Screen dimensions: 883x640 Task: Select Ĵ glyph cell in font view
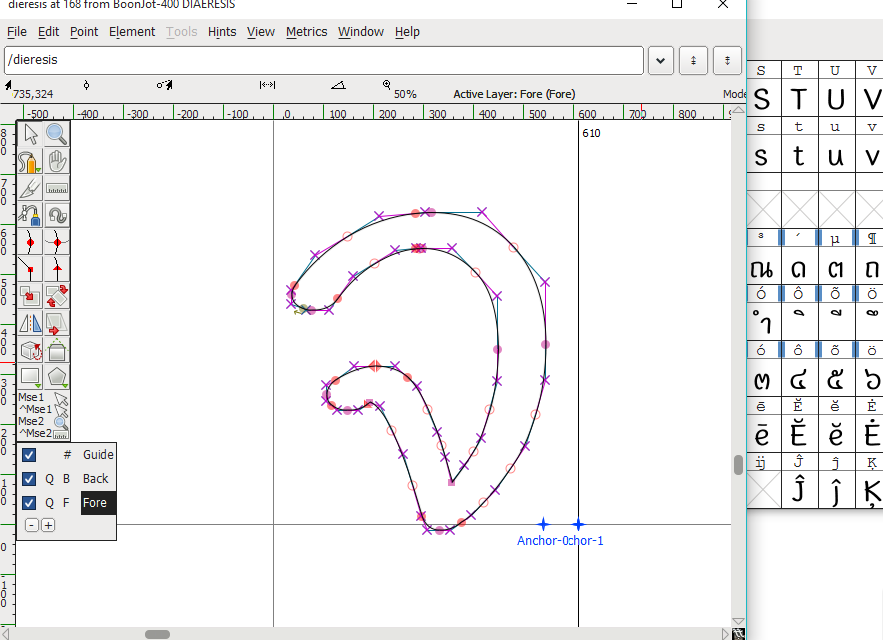[799, 489]
